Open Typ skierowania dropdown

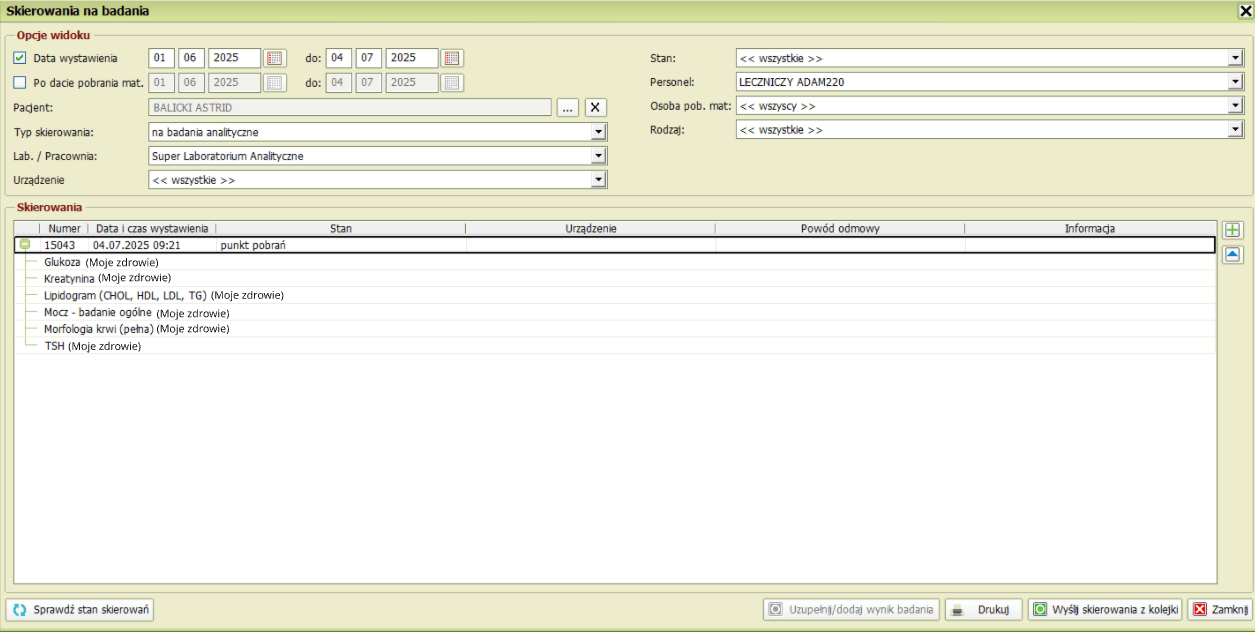[x=599, y=132]
